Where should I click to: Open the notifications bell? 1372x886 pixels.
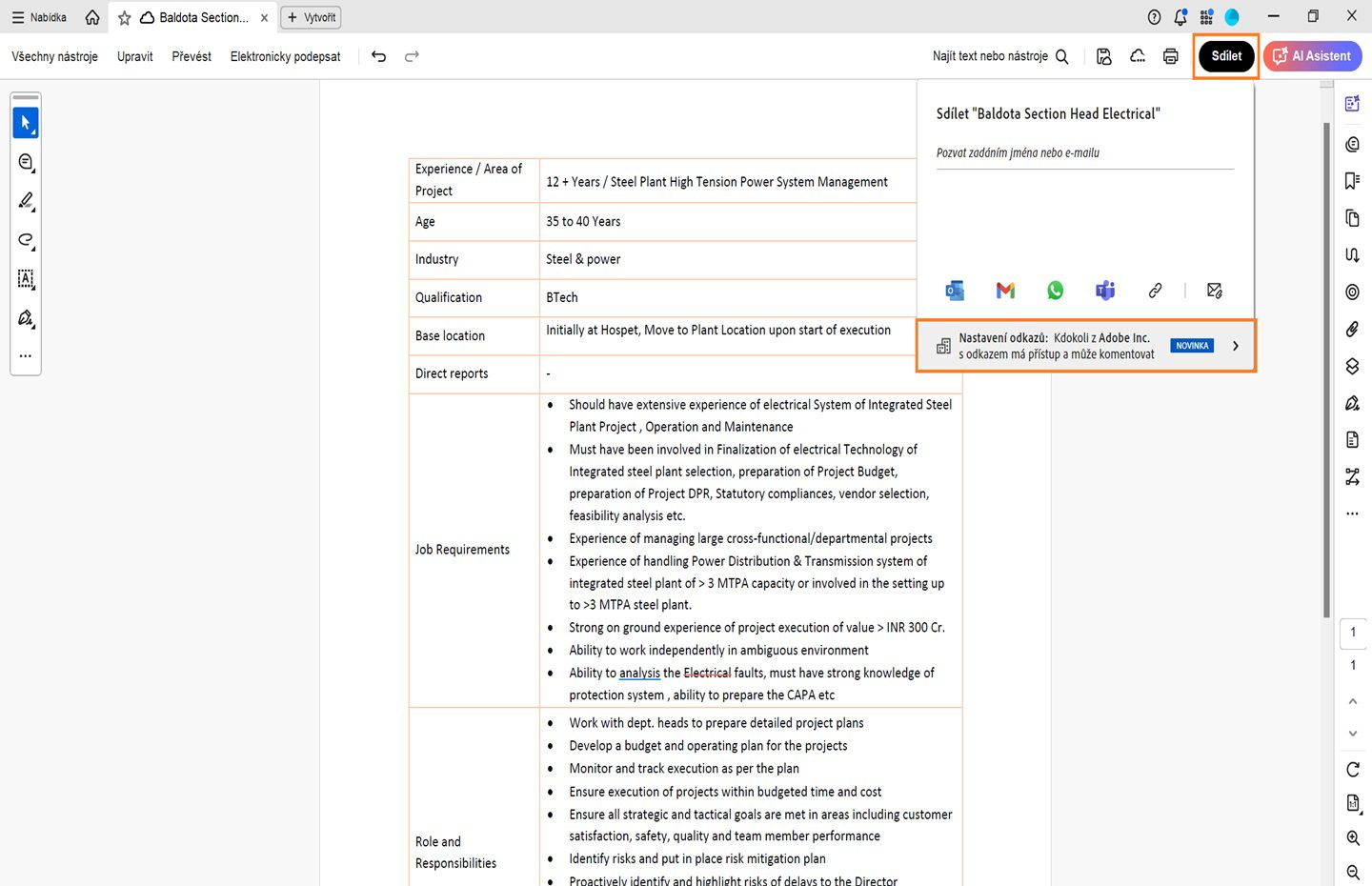click(1180, 17)
